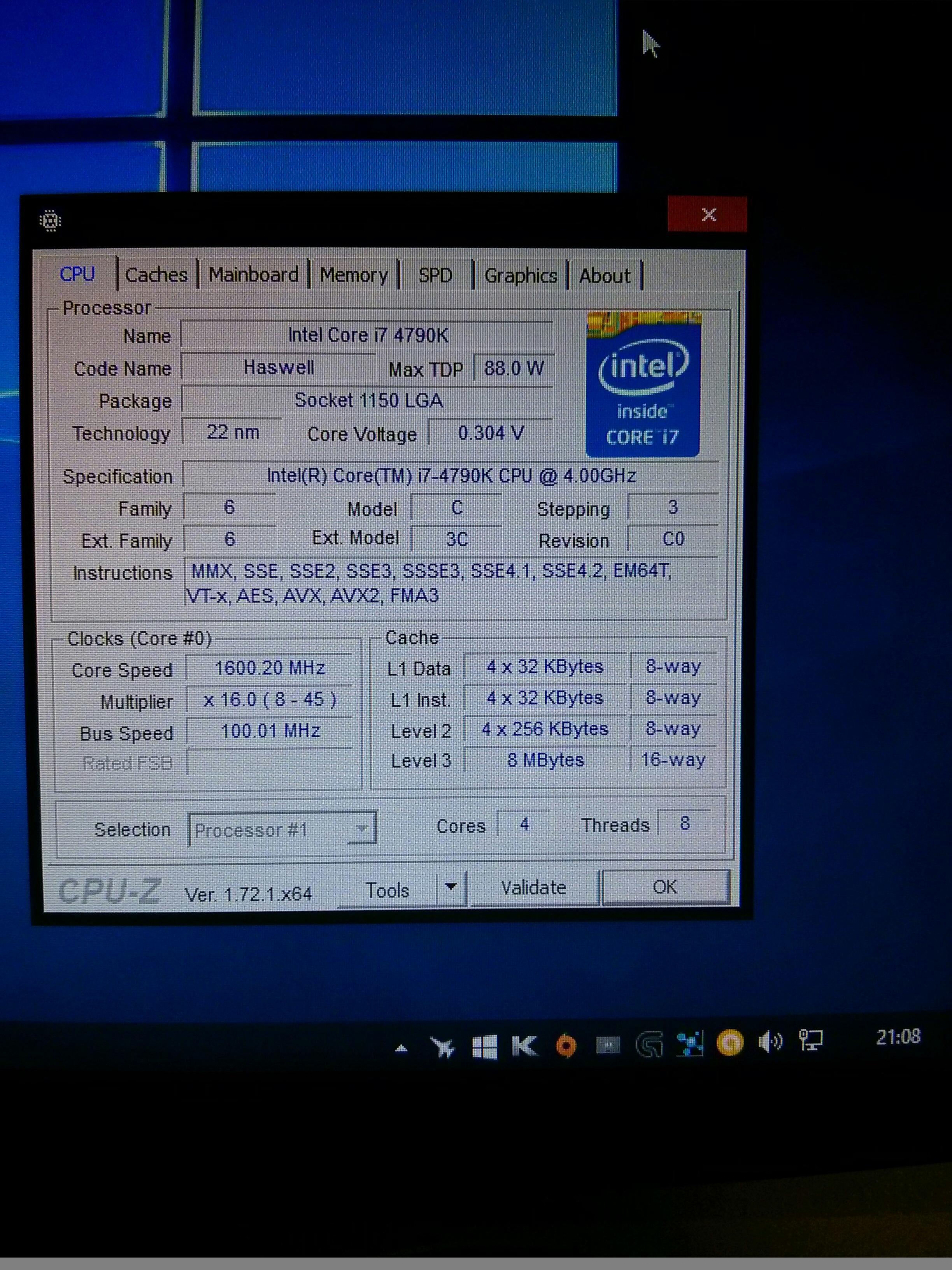Open the Processor #1 selection dropdown
This screenshot has width=952, height=1270.
pos(282,829)
